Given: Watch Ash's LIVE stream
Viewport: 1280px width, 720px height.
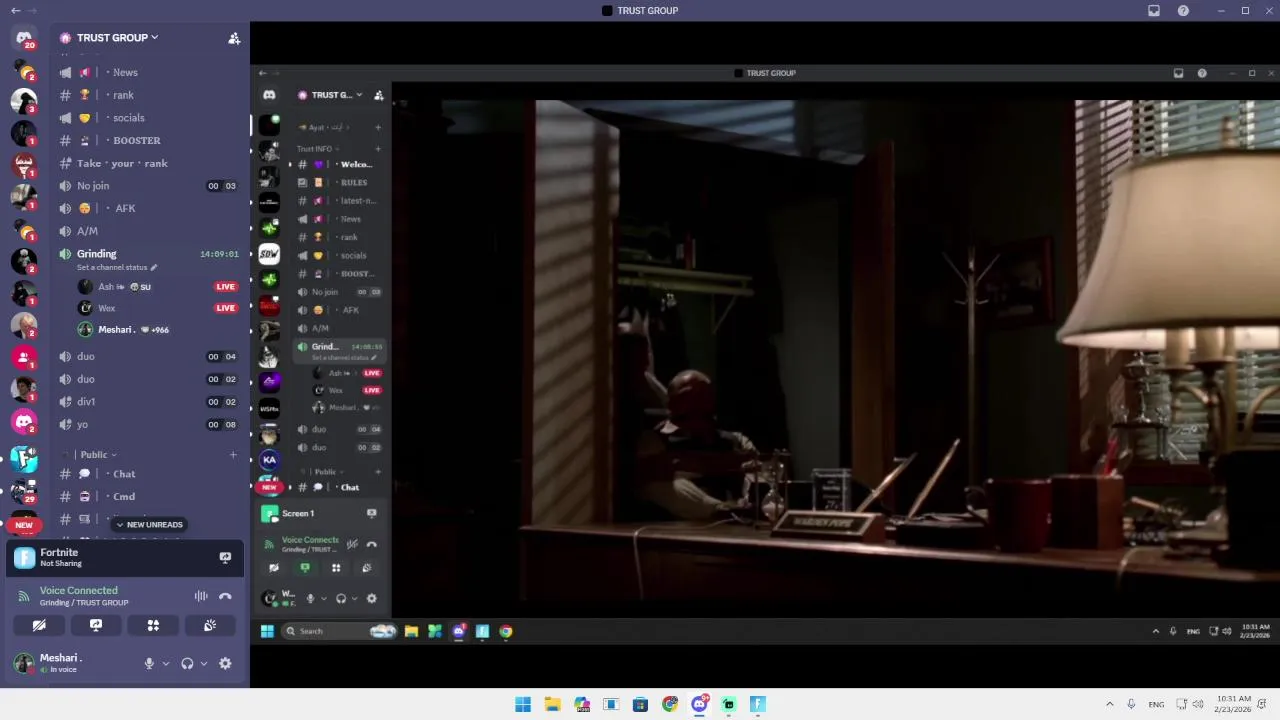Looking at the screenshot, I should click(x=226, y=287).
